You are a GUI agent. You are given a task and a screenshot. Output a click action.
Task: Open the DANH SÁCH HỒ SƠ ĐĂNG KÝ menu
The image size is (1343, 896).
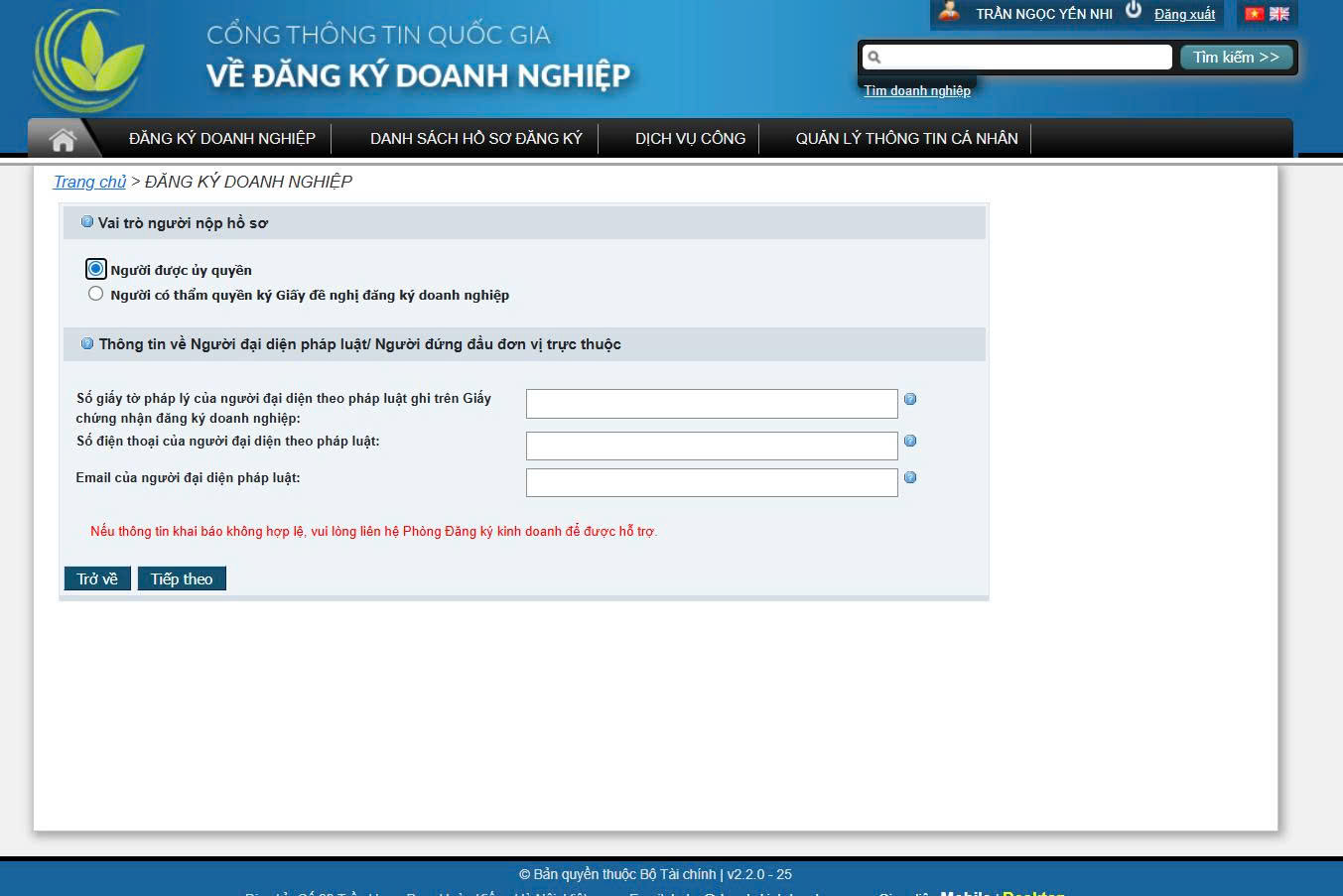coord(475,139)
